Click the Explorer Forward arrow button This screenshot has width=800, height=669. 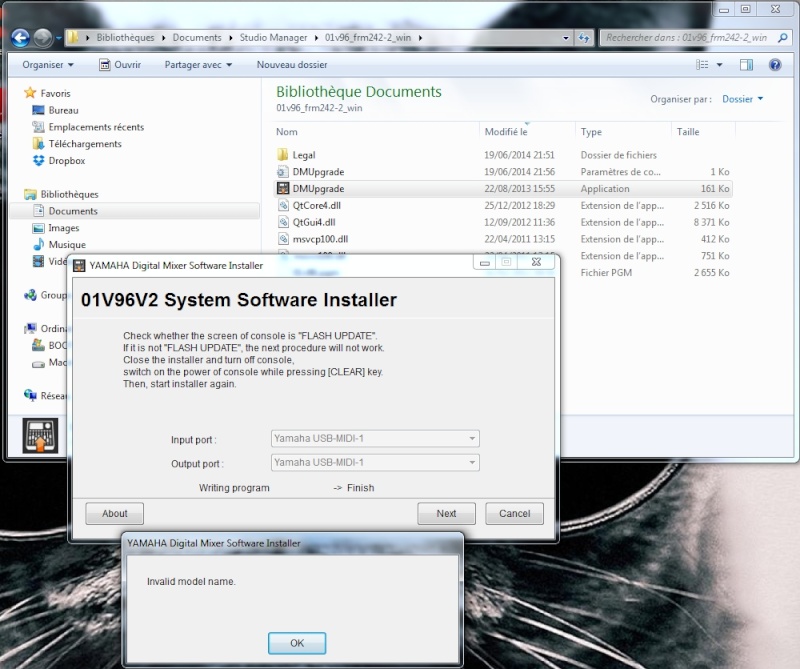tap(42, 38)
